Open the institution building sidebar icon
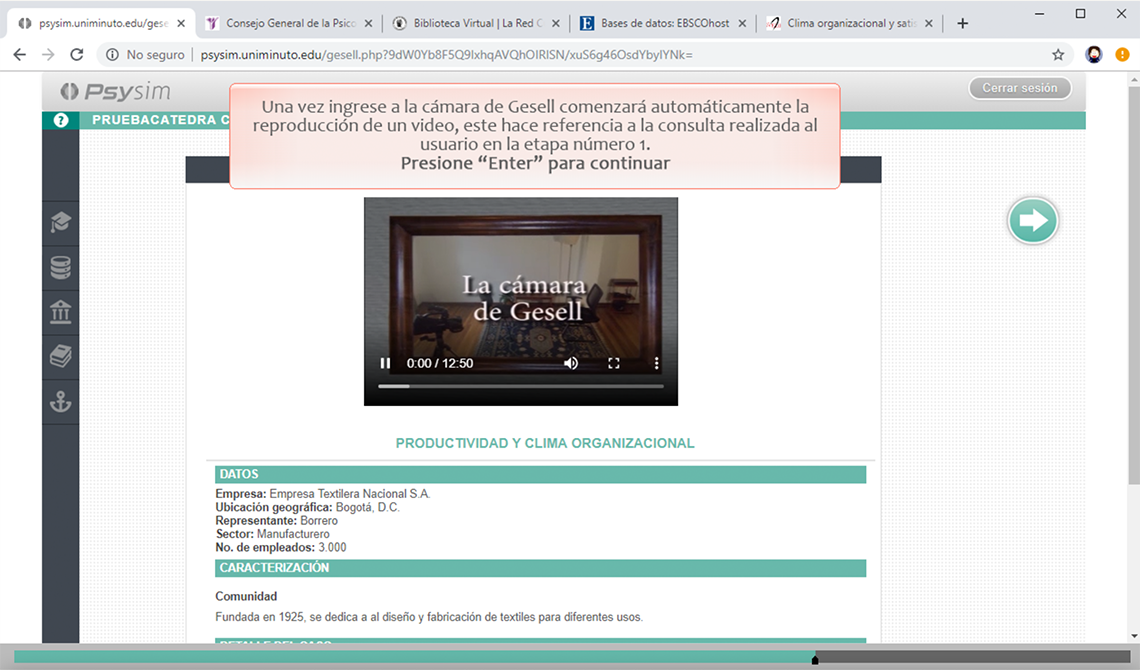 60,312
